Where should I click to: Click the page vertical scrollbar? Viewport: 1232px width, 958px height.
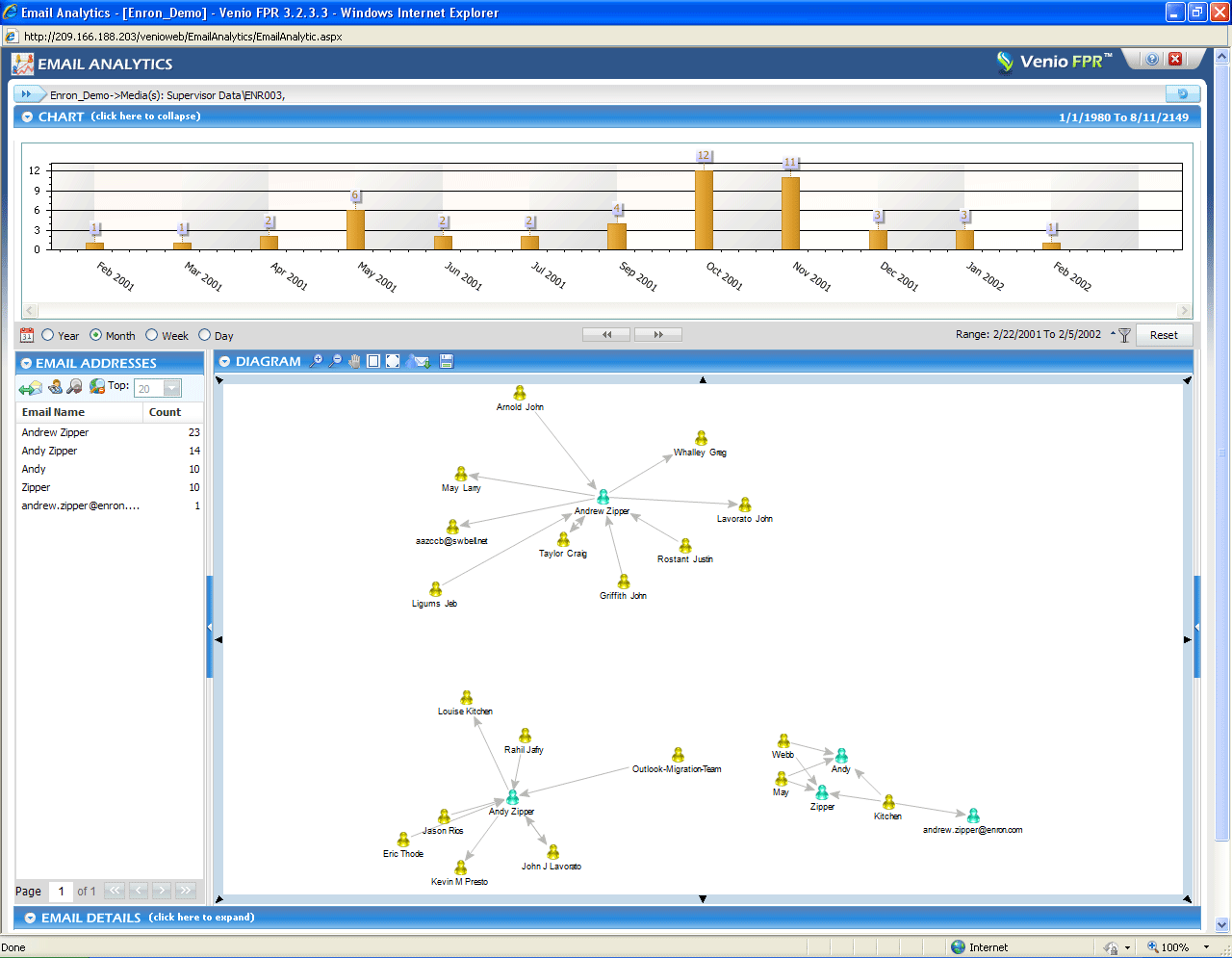pyautogui.click(x=1222, y=491)
